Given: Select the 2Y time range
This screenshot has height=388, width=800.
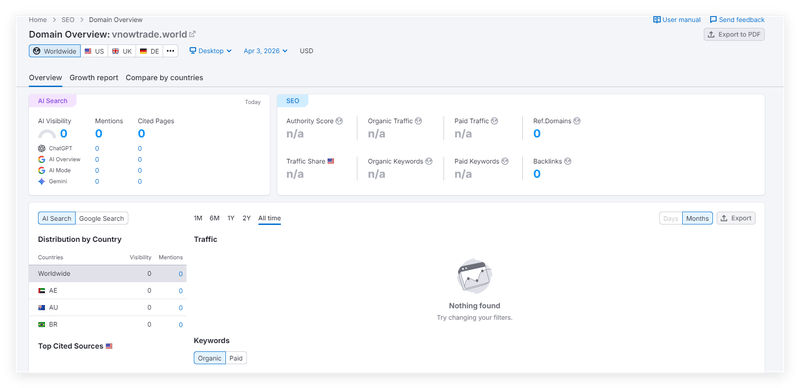Looking at the screenshot, I should [246, 219].
